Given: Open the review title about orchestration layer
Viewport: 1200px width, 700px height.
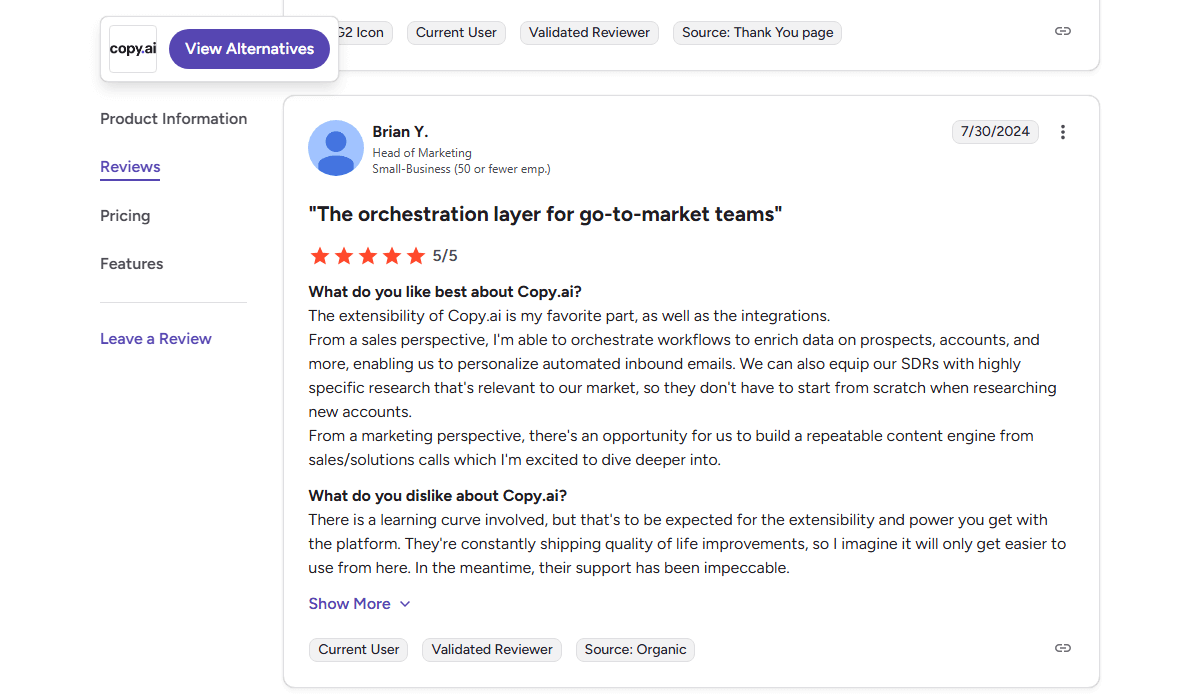Looking at the screenshot, I should (545, 214).
